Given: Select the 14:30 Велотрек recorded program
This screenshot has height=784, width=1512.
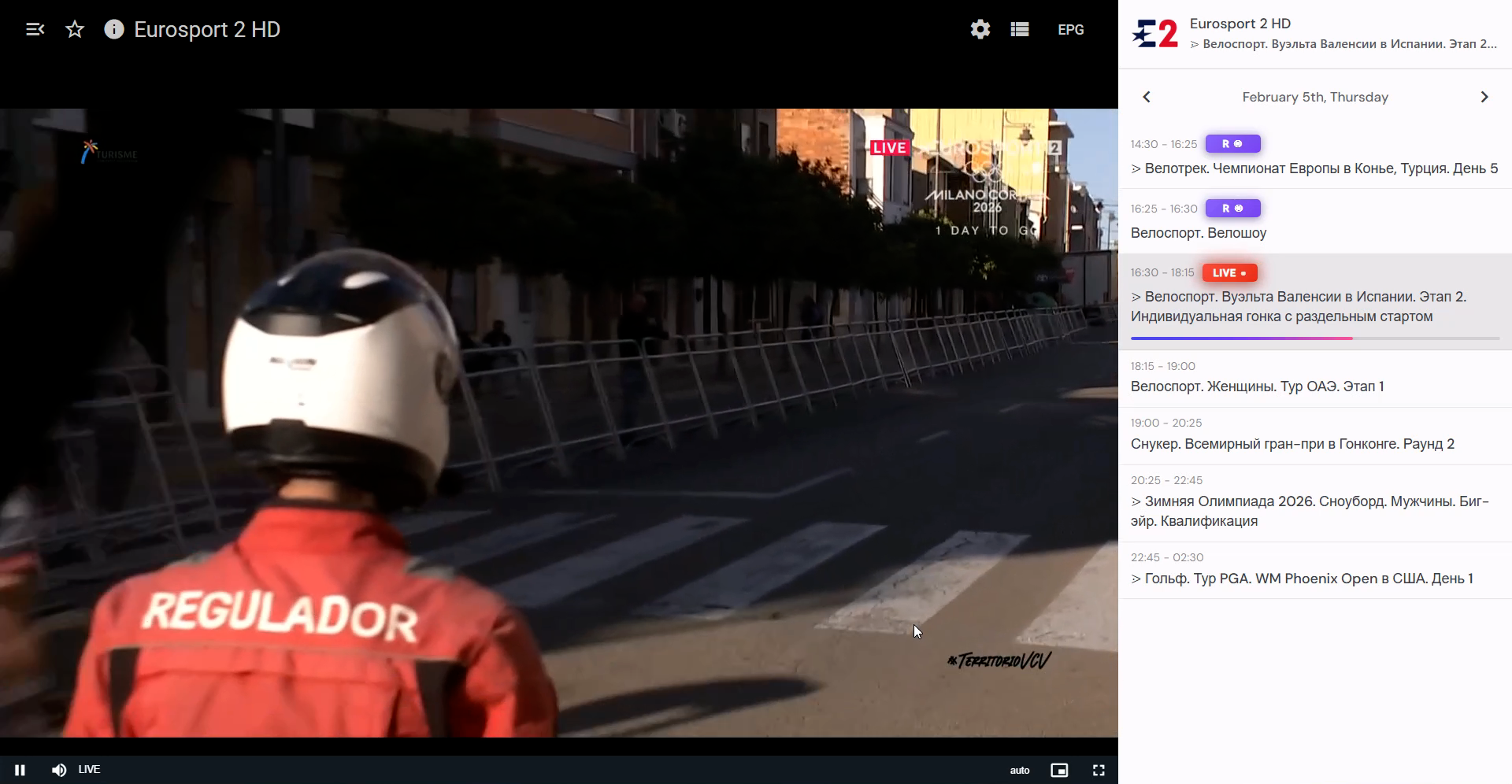Looking at the screenshot, I should (x=1315, y=157).
